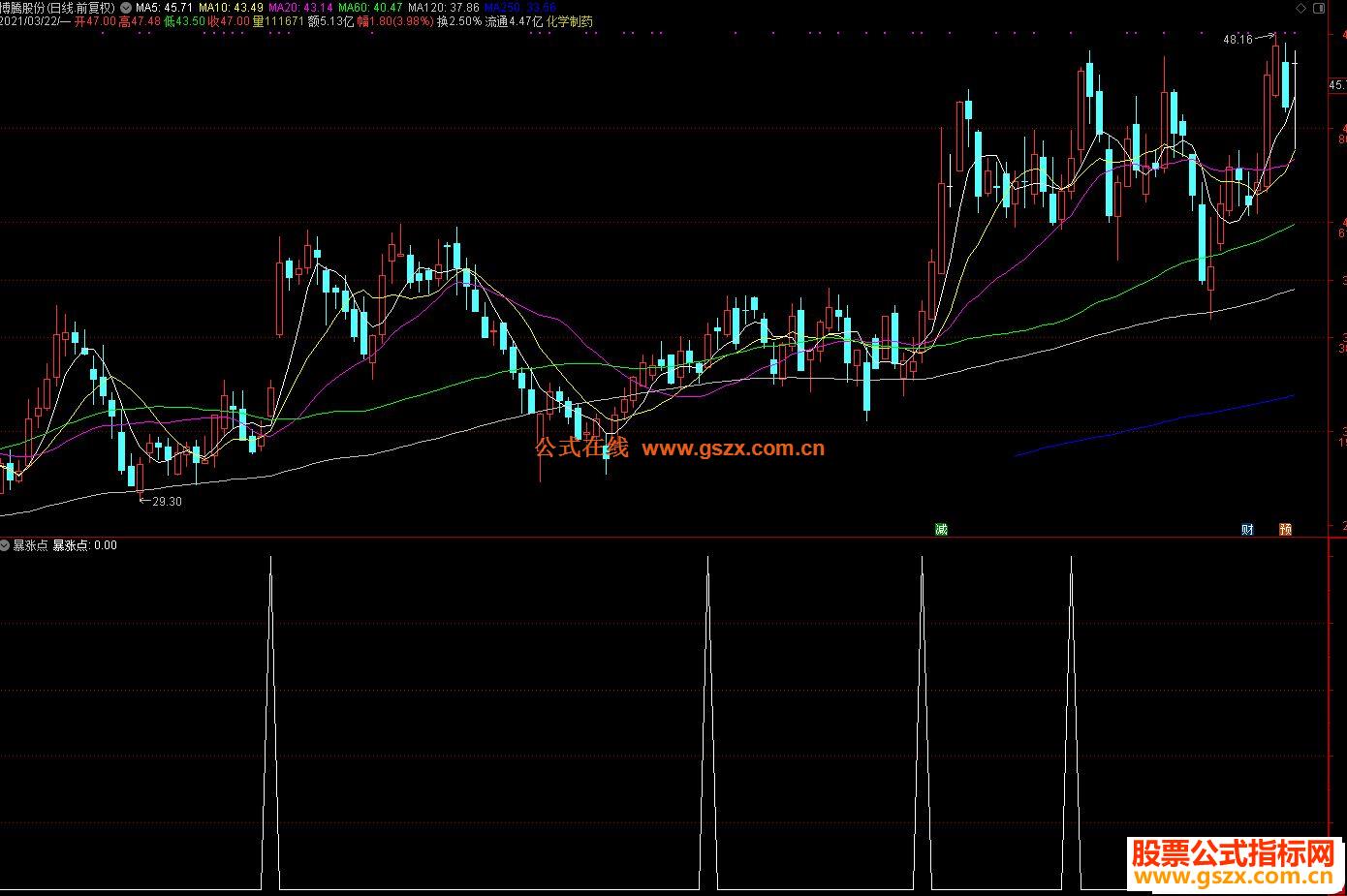1347x896 pixels.
Task: Open the main chart indicator dropdown beside 前复权
Action: point(125,8)
